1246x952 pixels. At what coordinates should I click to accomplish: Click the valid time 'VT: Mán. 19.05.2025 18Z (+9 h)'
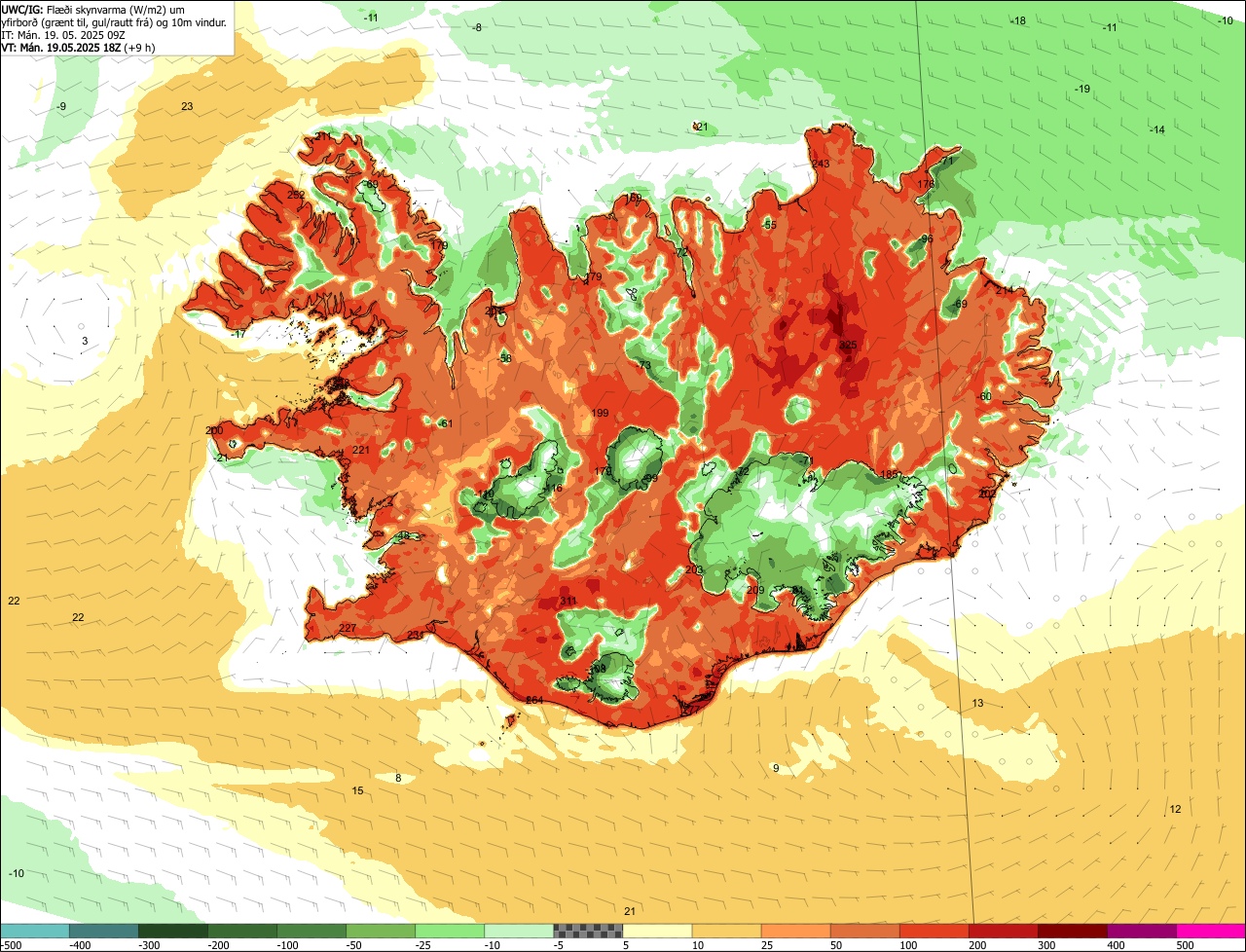pos(79,47)
